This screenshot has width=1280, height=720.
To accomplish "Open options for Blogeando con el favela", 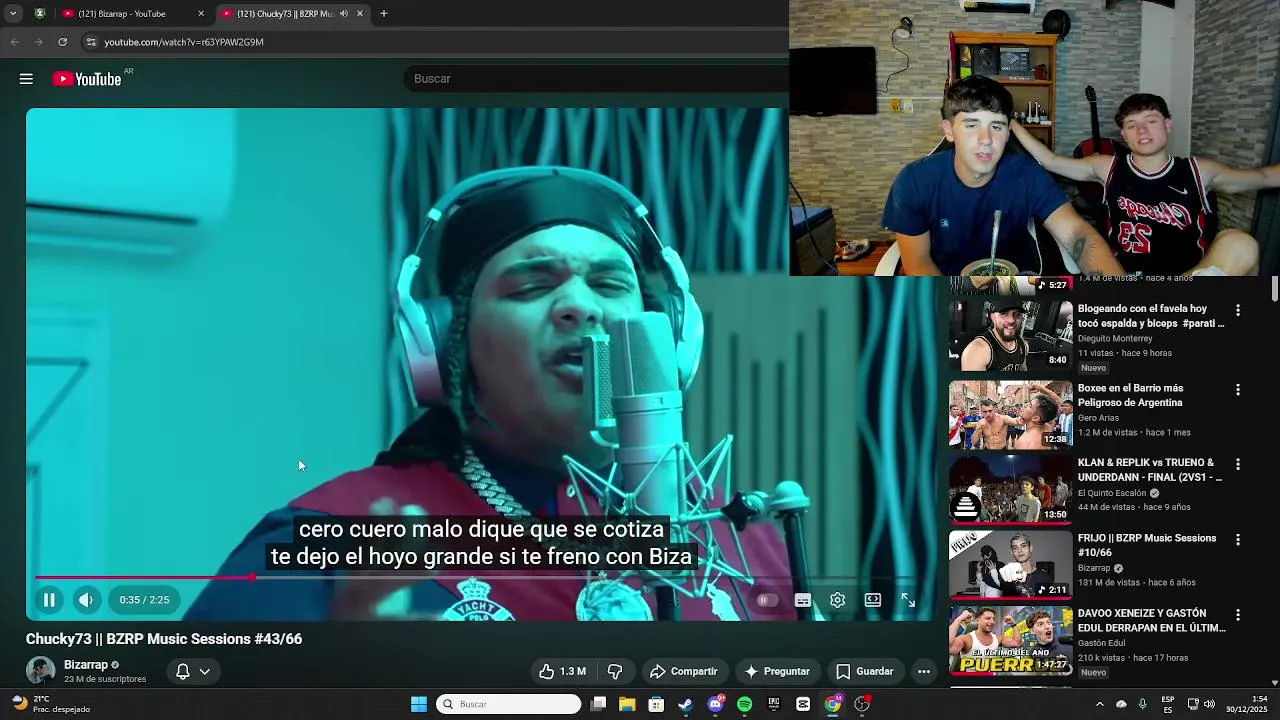I will pyautogui.click(x=1238, y=311).
